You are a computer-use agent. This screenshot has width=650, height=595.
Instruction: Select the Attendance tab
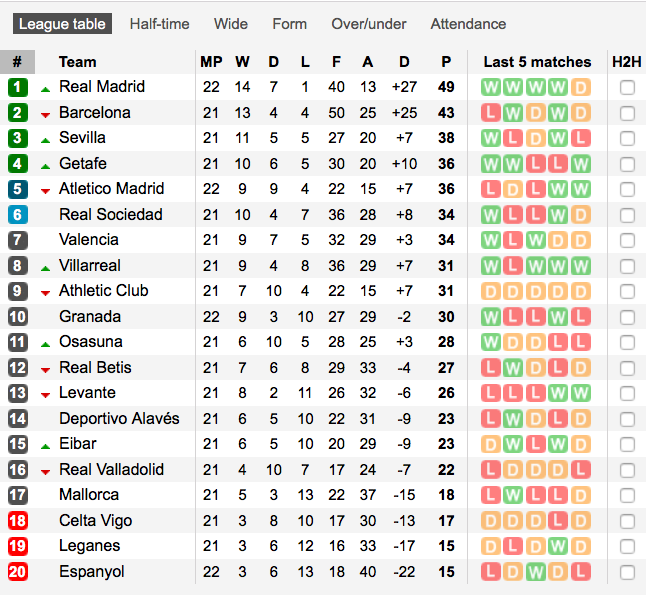[468, 24]
